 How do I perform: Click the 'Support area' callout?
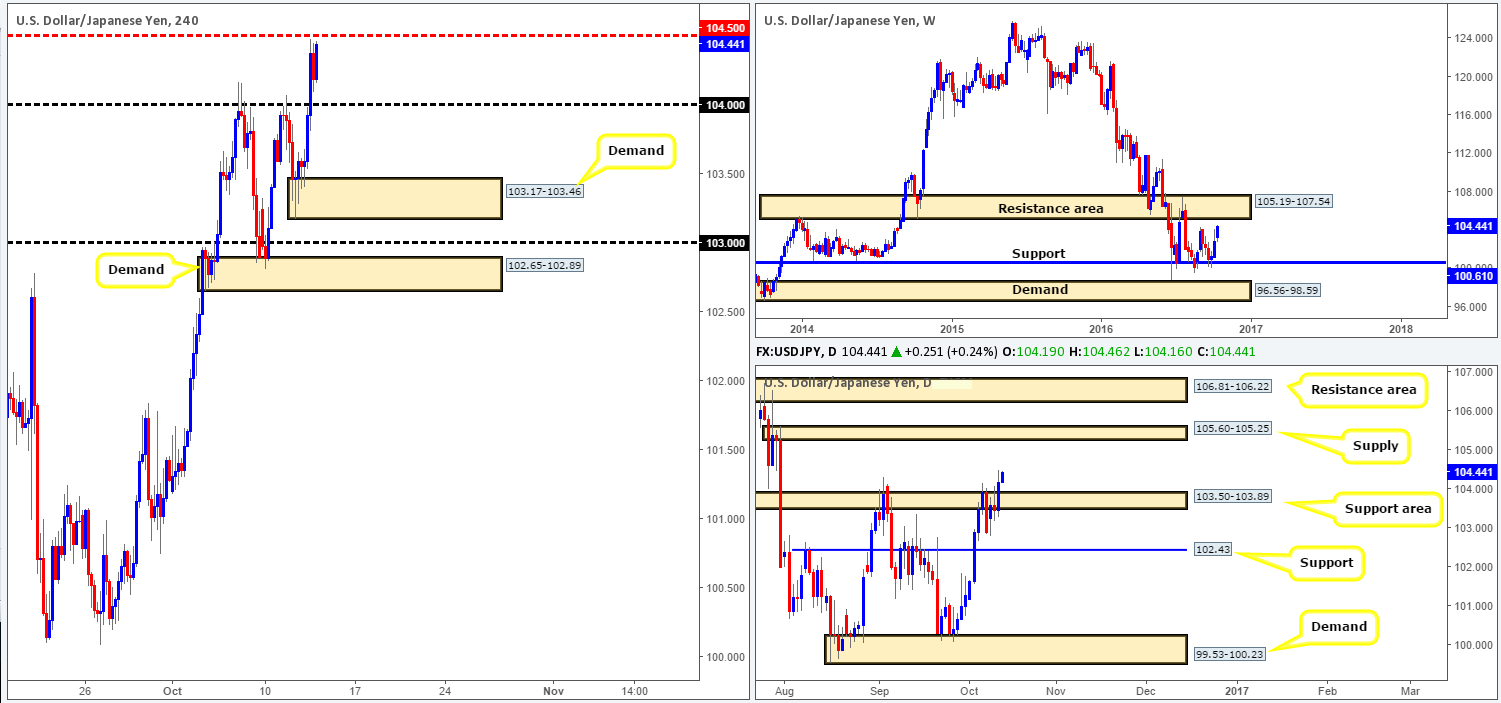click(x=1386, y=508)
